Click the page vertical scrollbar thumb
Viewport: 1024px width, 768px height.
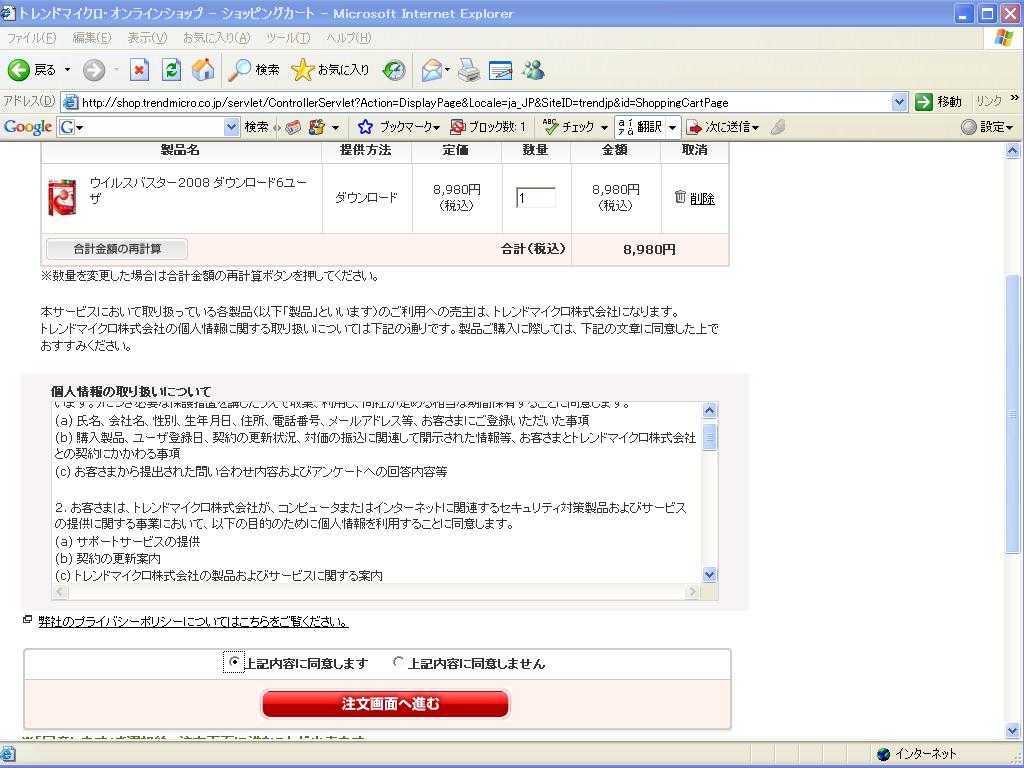1013,413
